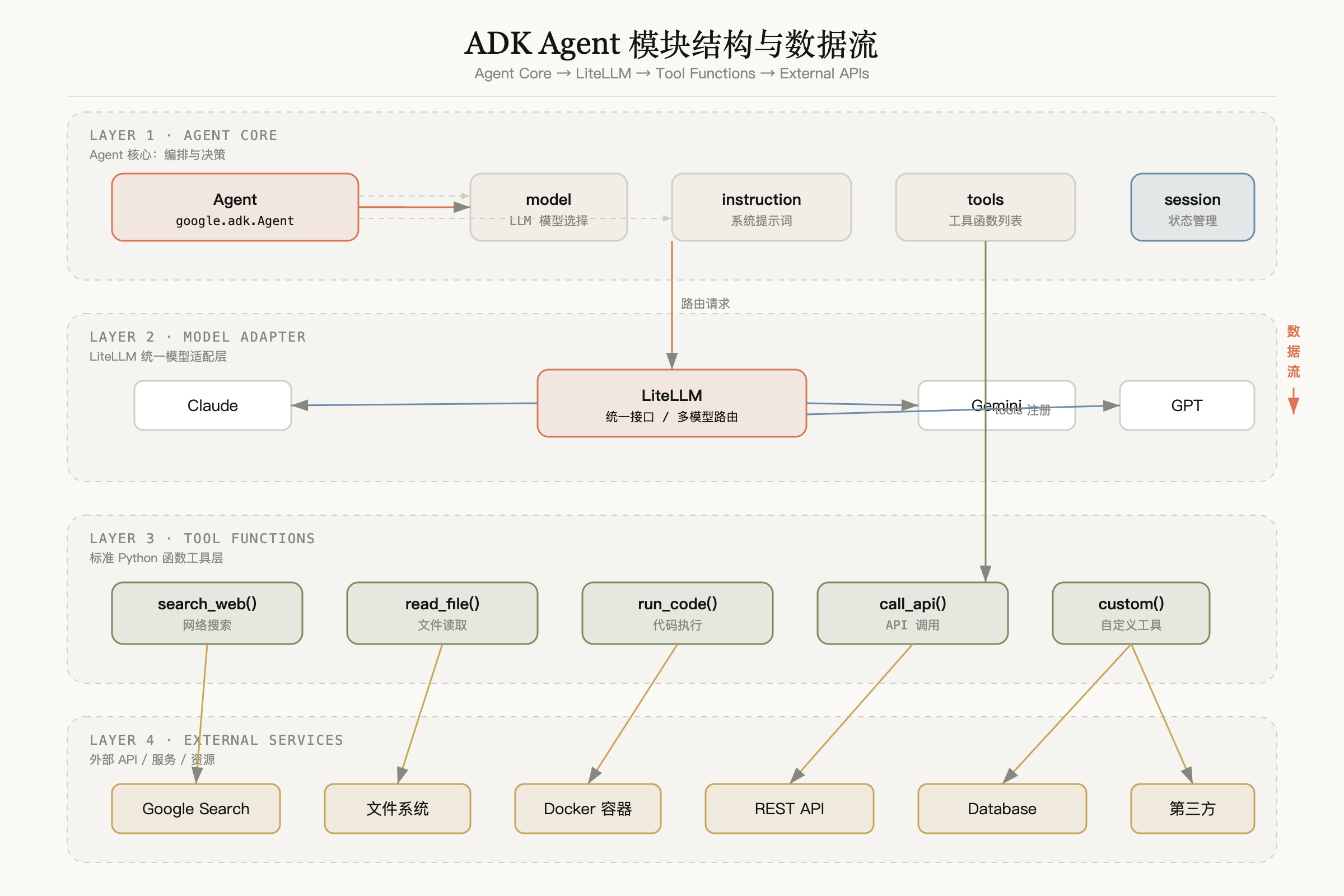Click the instruction 系统提示词 node

click(x=761, y=207)
